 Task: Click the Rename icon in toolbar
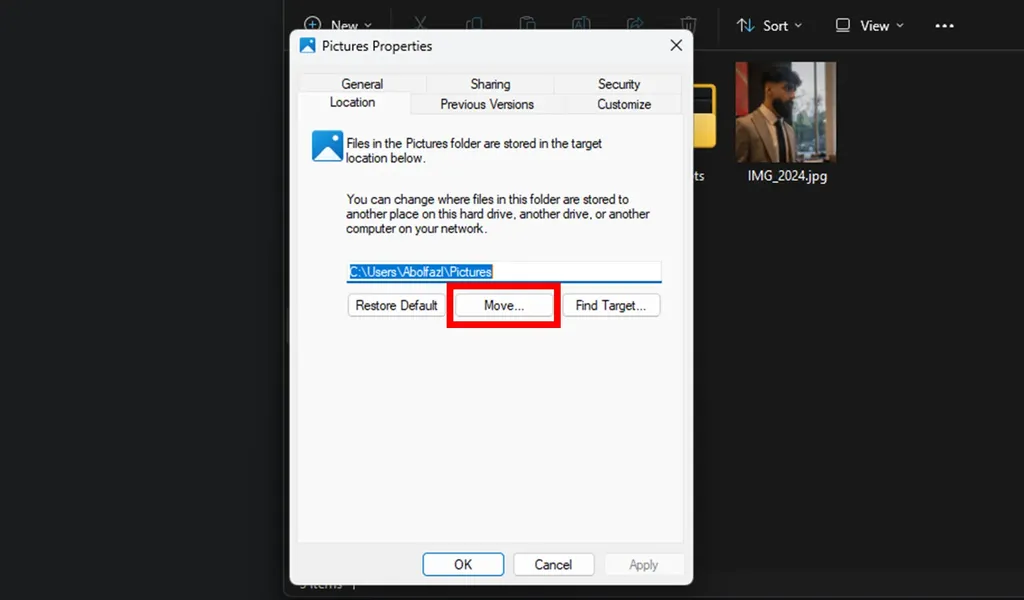pos(581,25)
